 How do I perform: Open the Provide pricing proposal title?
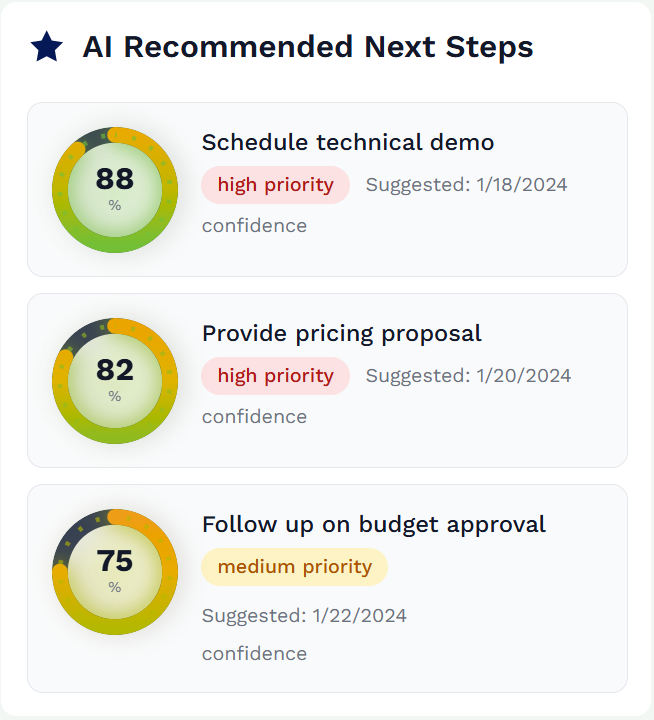pos(342,333)
